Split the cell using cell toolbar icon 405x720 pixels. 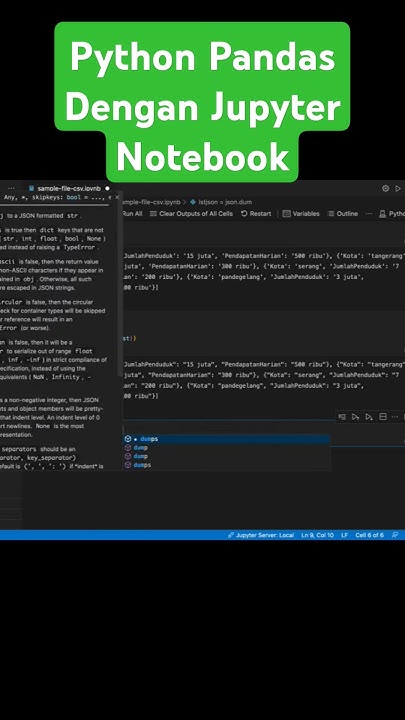(382, 416)
